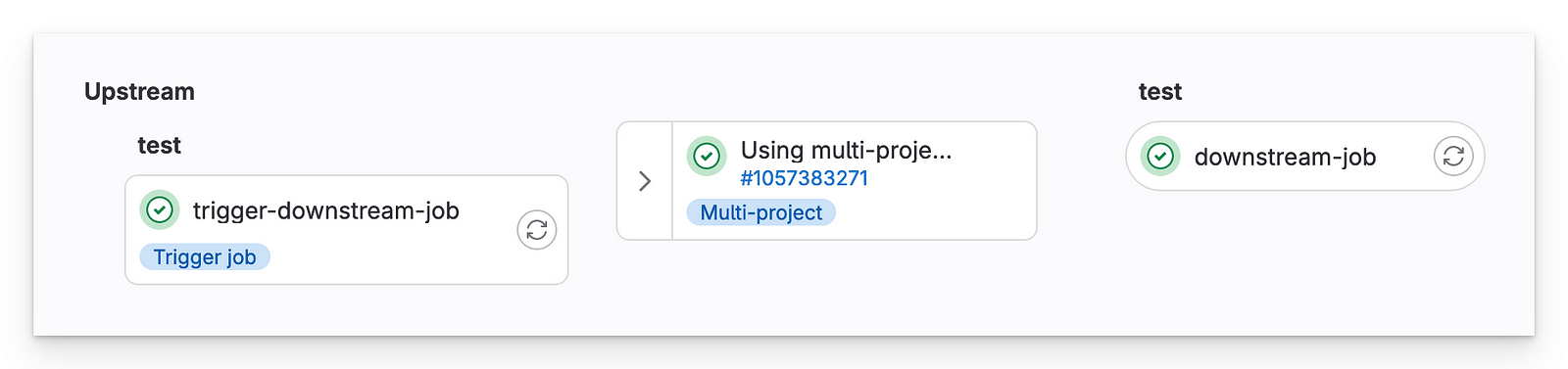The image size is (1568, 369).
Task: Click the Upstream heading
Action: 139,91
